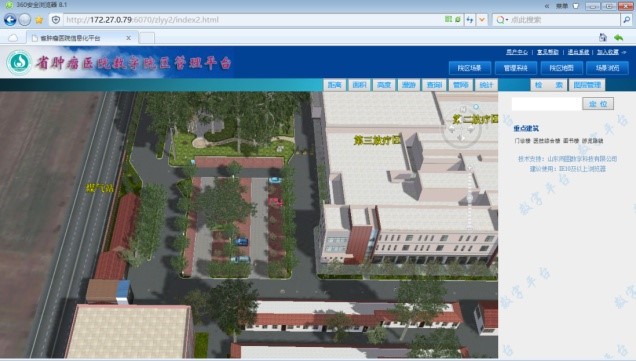Click the 院区场景 navigation button
Viewport: 636px width, 361px height.
(470, 68)
